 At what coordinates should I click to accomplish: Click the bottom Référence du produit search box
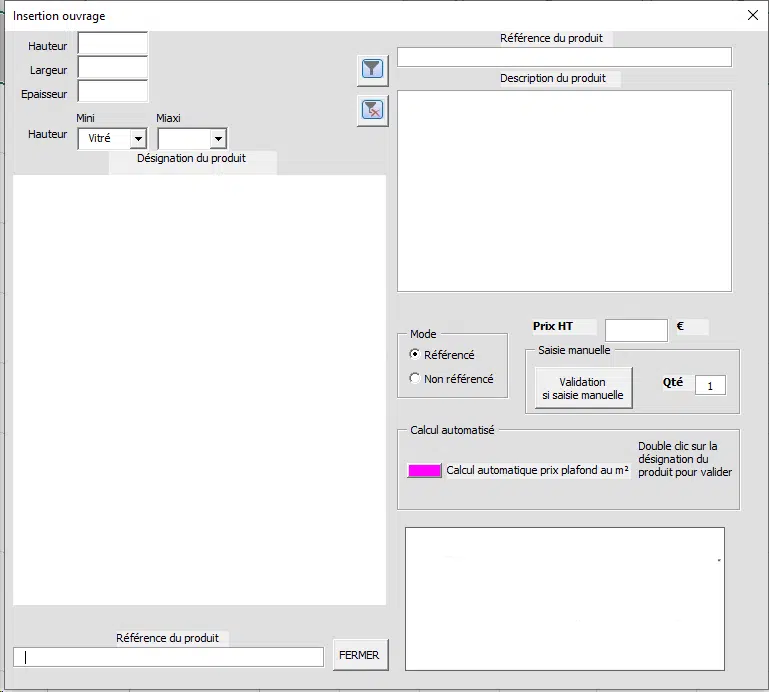click(168, 657)
